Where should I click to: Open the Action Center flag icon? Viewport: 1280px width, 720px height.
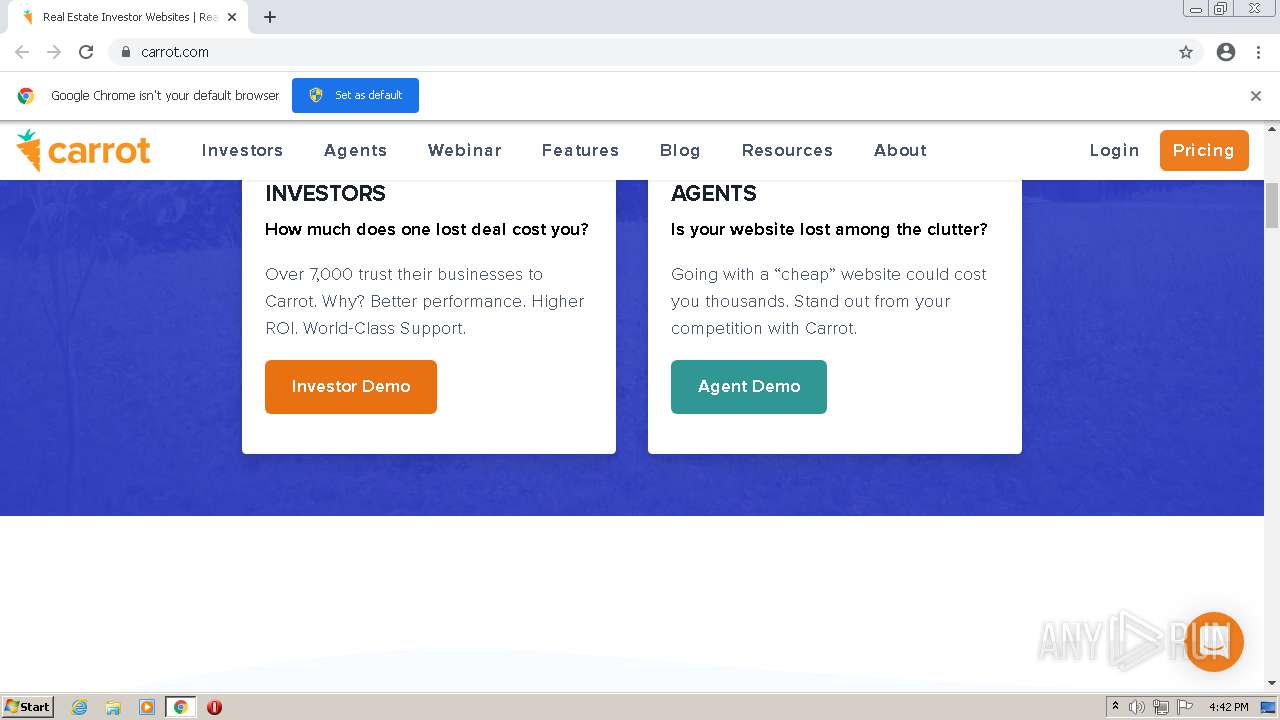(x=1185, y=707)
